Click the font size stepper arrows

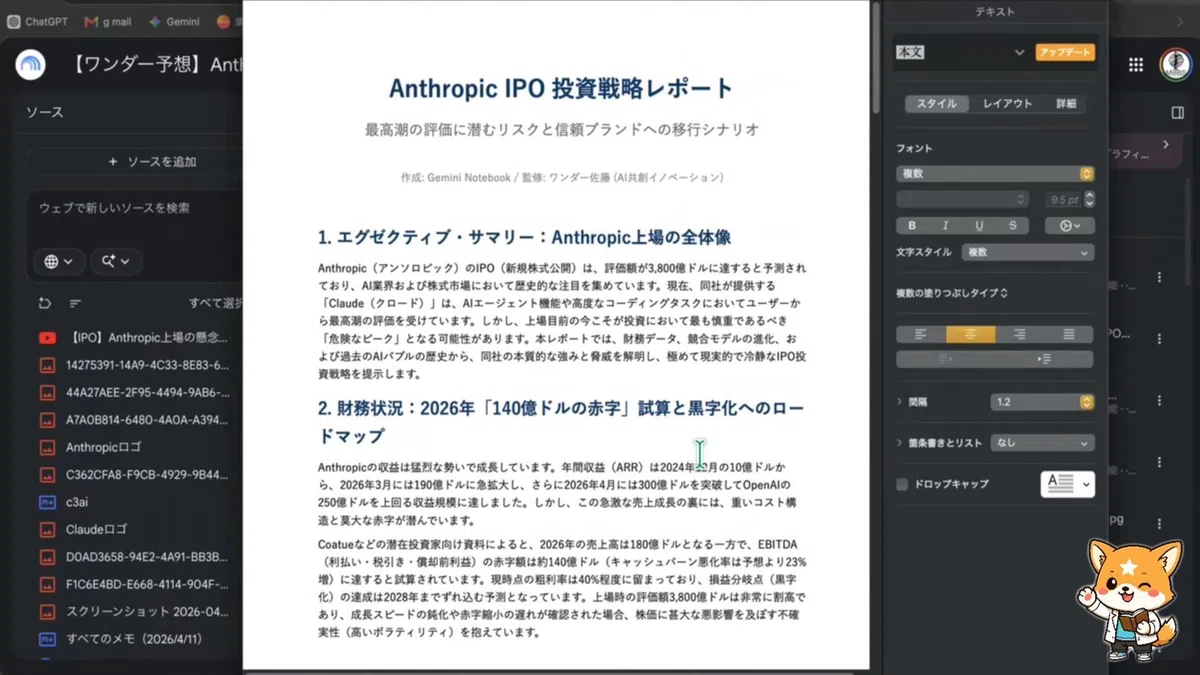(1089, 199)
